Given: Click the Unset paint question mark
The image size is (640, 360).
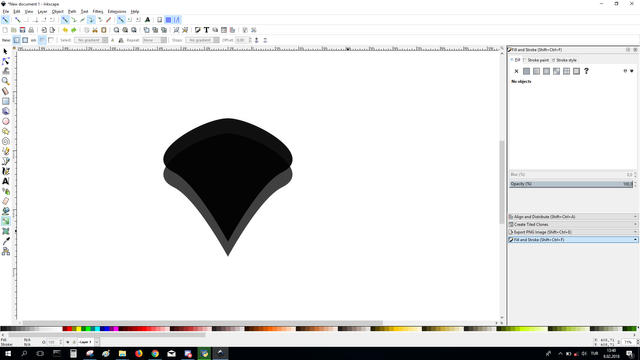Looking at the screenshot, I should [586, 71].
